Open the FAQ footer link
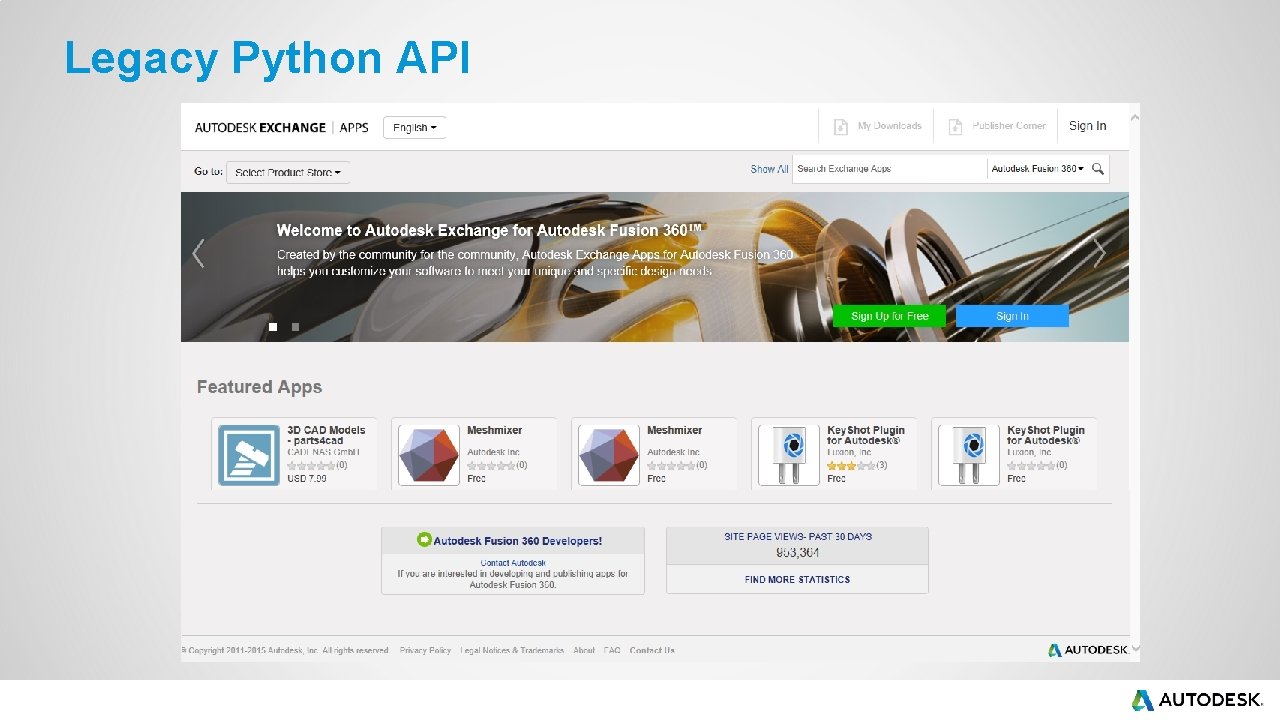Screen dimensions: 1280x720 click(612, 650)
